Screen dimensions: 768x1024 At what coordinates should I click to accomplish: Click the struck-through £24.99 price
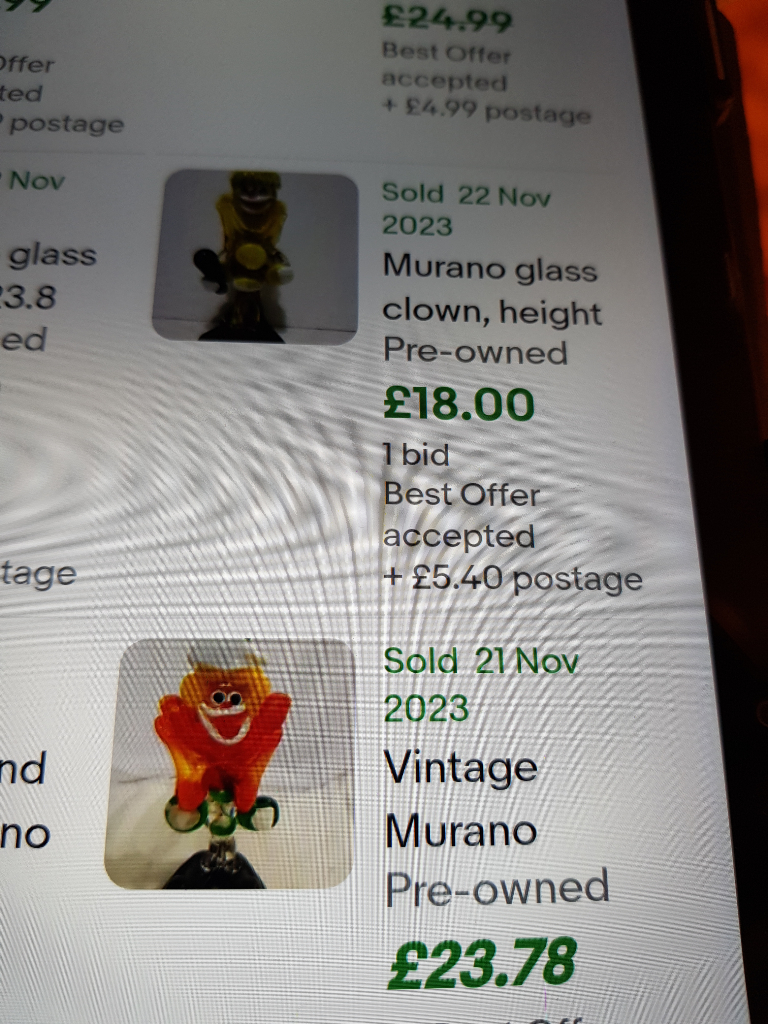(447, 17)
